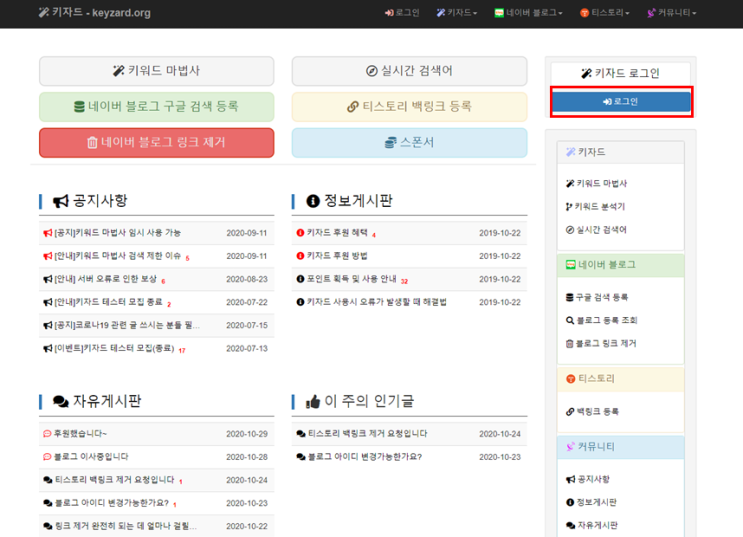Click the megaphone icon beside 공지사항 heading
This screenshot has width=743, height=537.
point(61,201)
